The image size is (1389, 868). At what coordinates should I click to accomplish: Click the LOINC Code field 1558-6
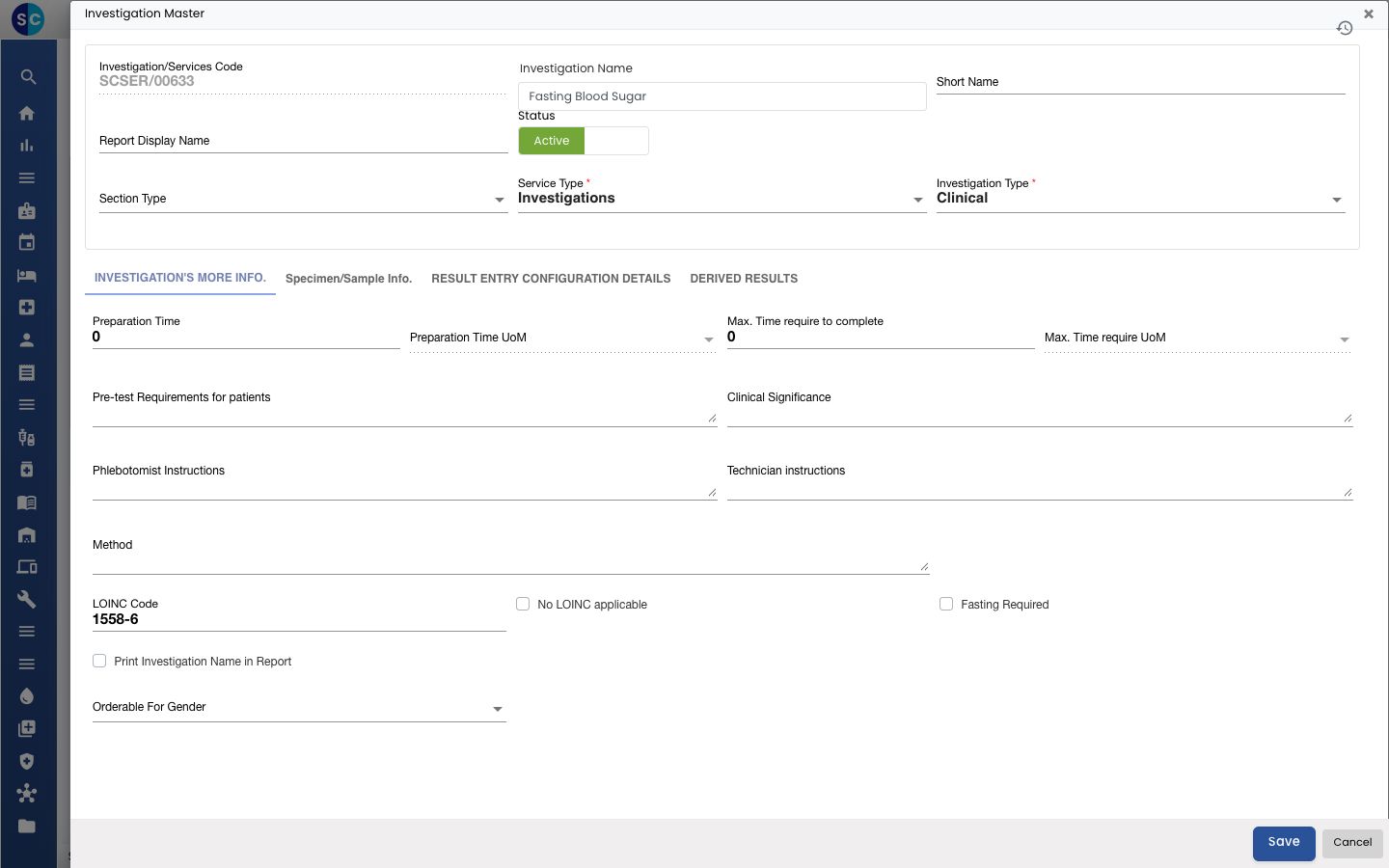coord(299,620)
